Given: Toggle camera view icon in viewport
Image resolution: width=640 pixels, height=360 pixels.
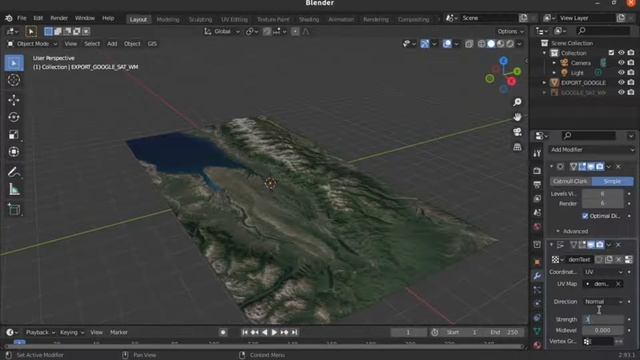Looking at the screenshot, I should [517, 132].
